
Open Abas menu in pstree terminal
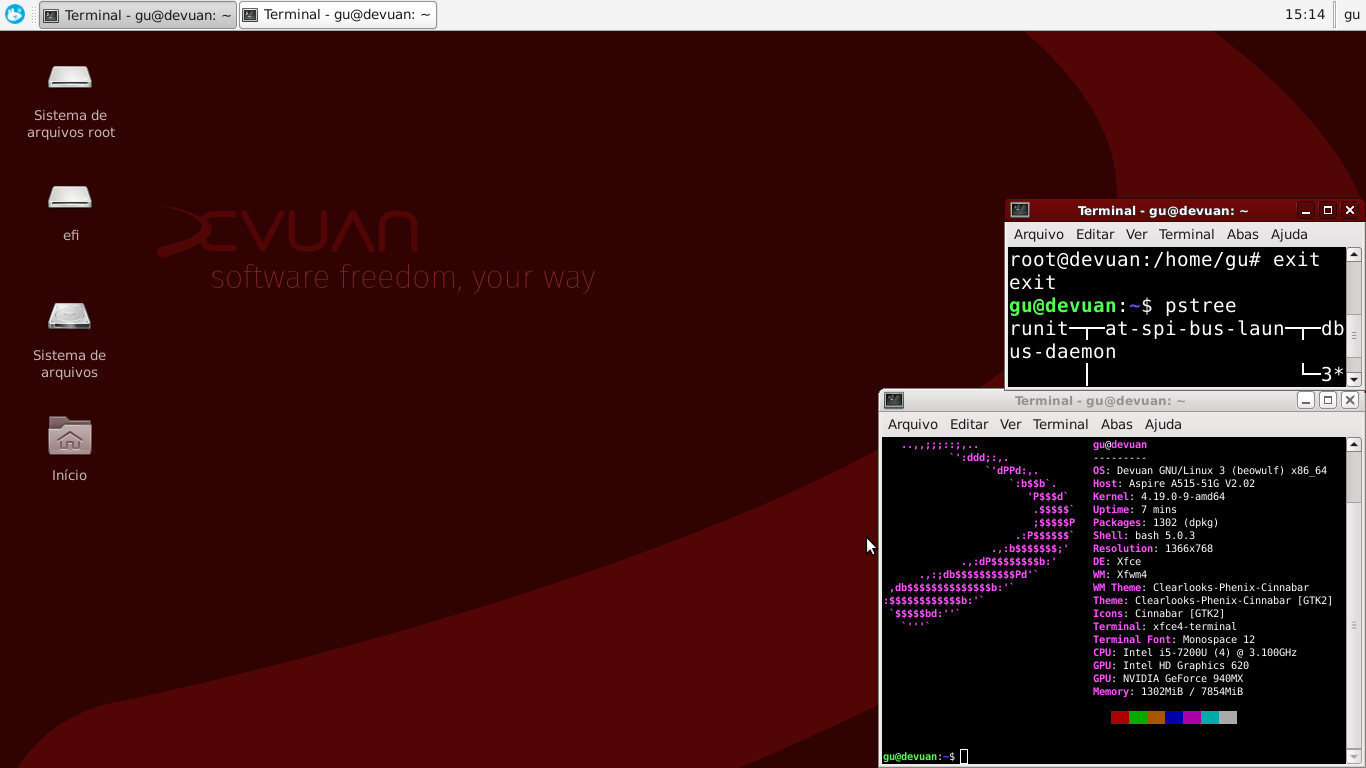(x=1242, y=234)
